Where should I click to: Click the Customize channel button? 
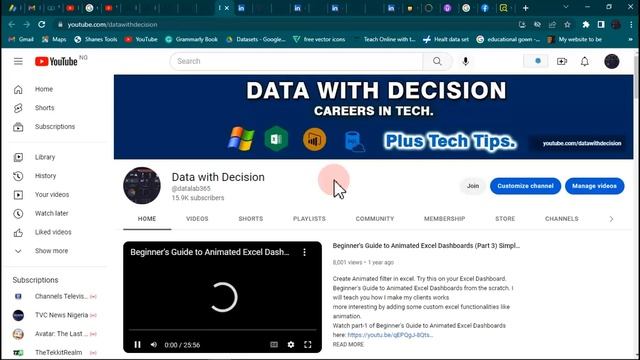(525, 186)
